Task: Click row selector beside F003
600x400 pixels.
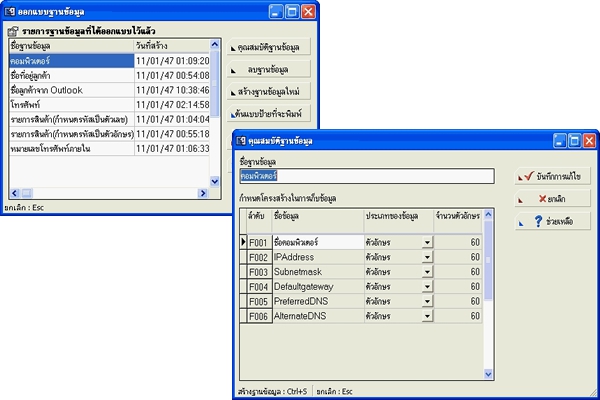Action: (x=243, y=272)
